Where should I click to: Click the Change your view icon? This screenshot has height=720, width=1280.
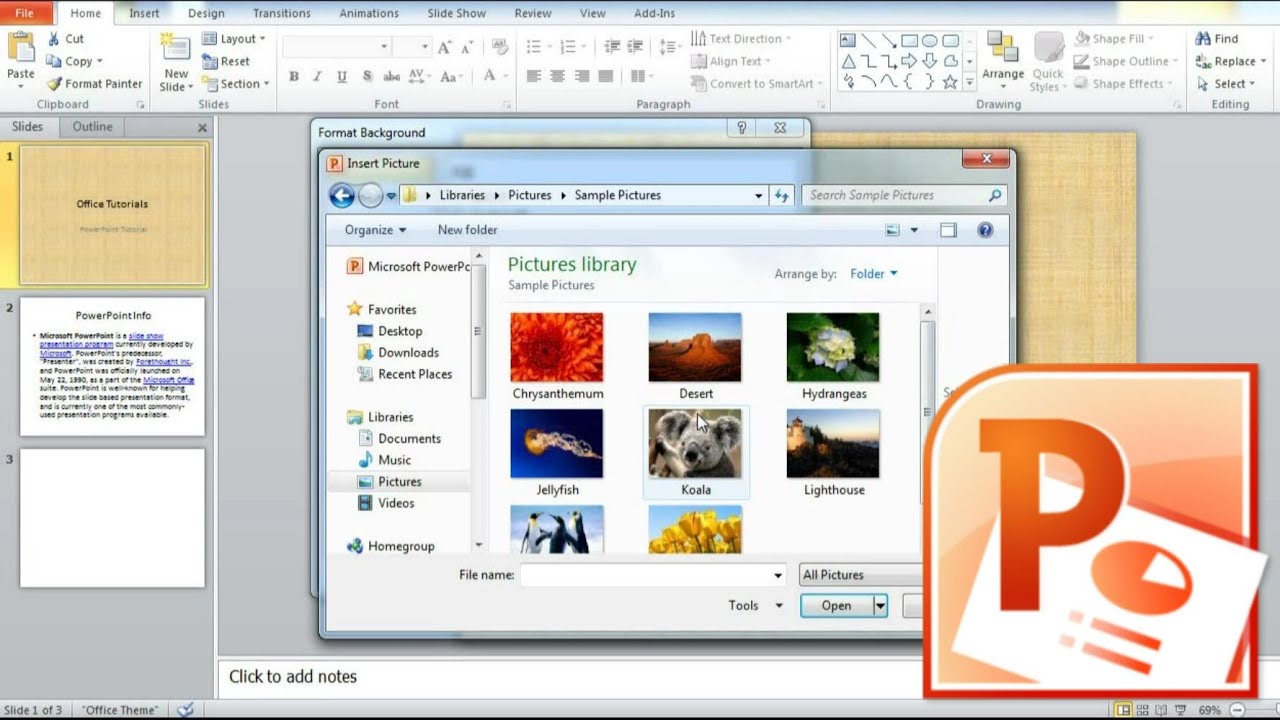893,230
